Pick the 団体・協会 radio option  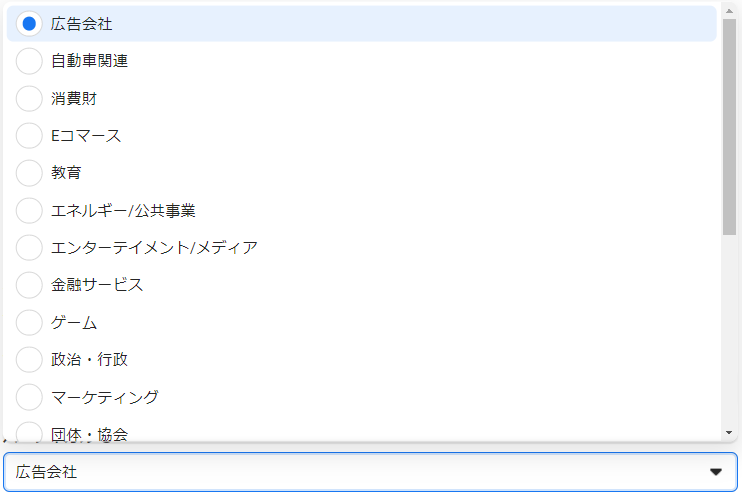click(x=30, y=432)
